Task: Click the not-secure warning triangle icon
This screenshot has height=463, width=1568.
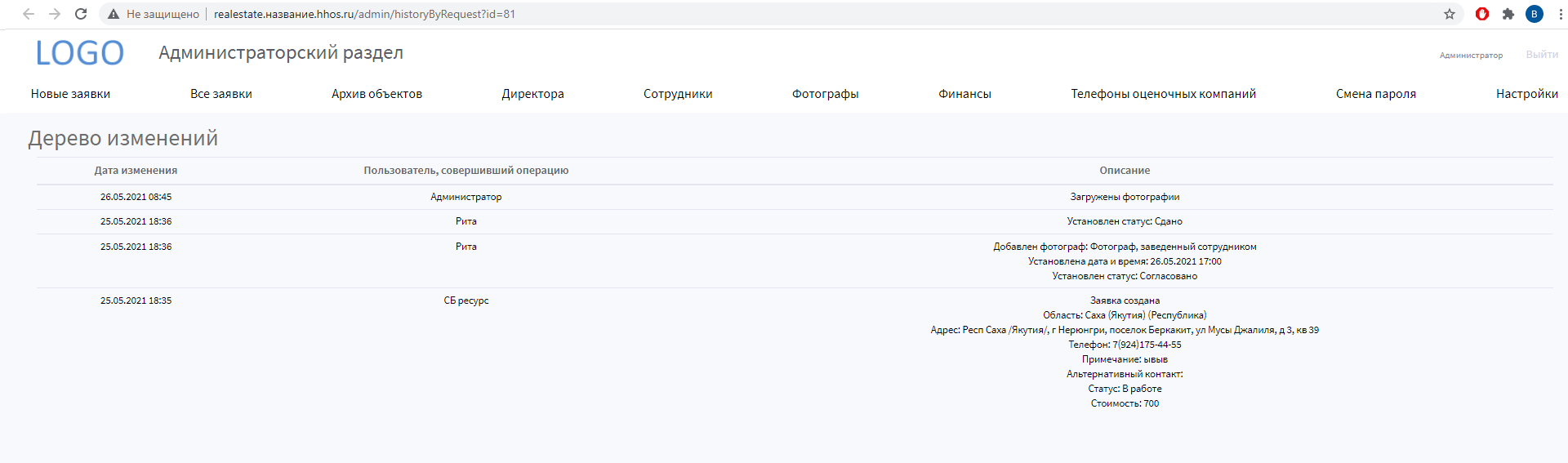Action: click(114, 14)
